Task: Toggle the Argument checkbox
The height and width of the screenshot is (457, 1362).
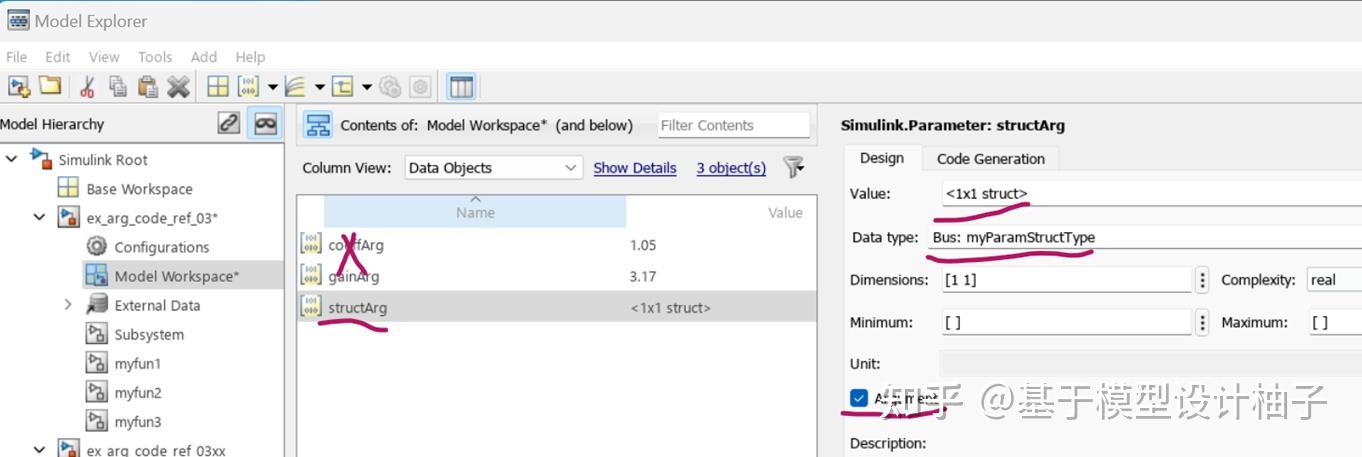Action: (859, 399)
